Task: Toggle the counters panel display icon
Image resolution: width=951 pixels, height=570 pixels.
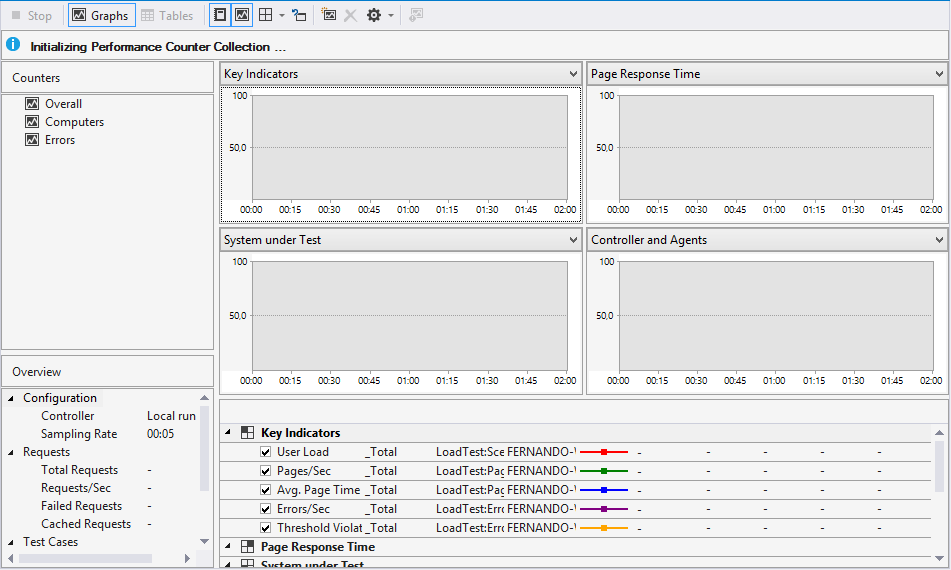Action: coord(220,16)
